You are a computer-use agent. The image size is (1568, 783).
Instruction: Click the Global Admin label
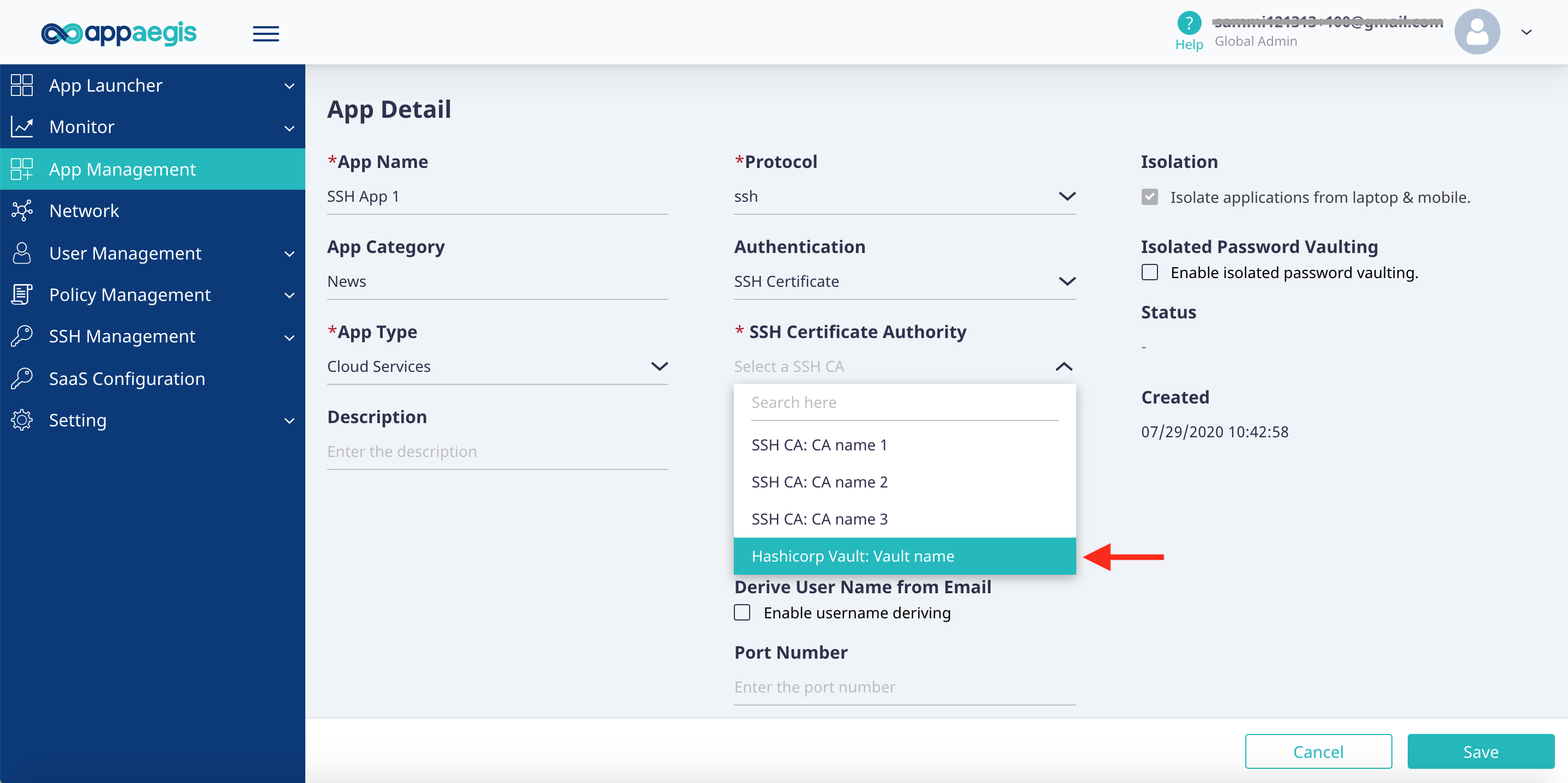(1256, 41)
